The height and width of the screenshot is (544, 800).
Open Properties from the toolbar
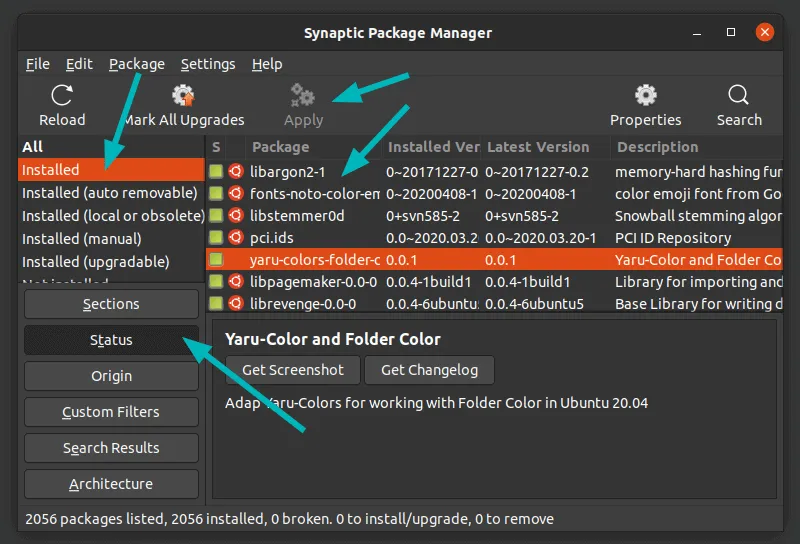tap(645, 96)
